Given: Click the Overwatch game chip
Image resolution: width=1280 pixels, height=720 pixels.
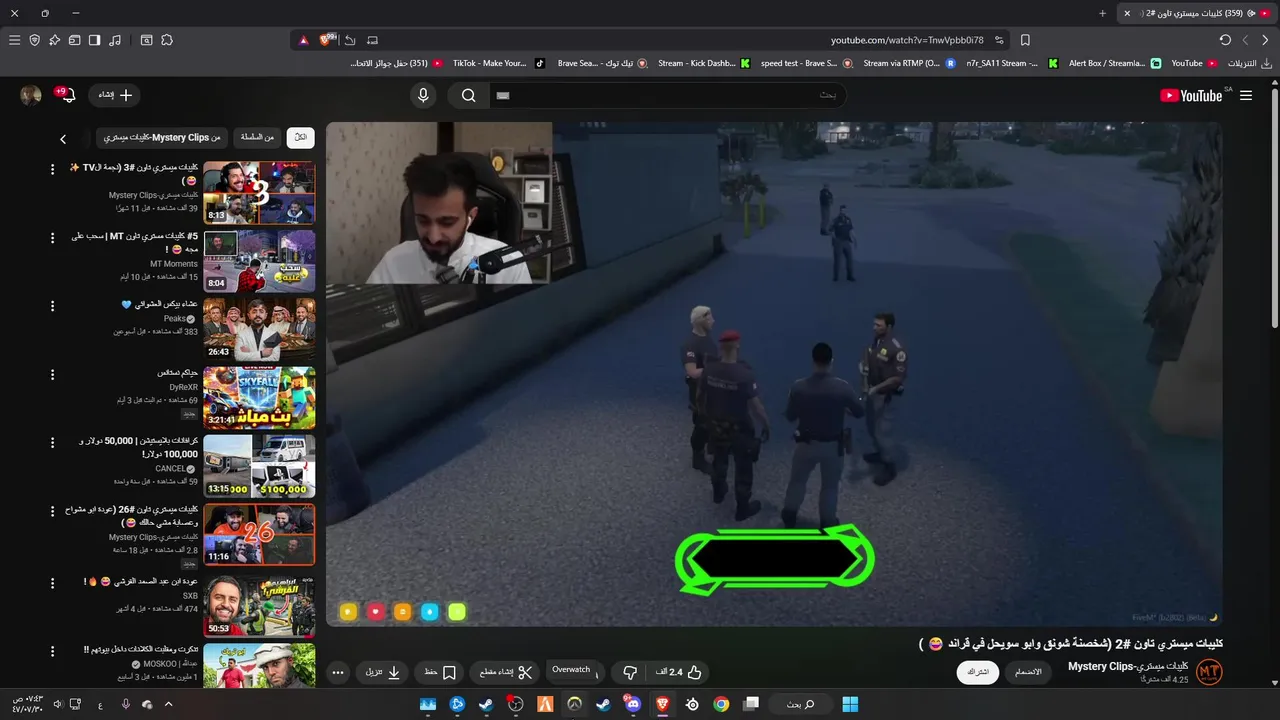Looking at the screenshot, I should coord(572,670).
